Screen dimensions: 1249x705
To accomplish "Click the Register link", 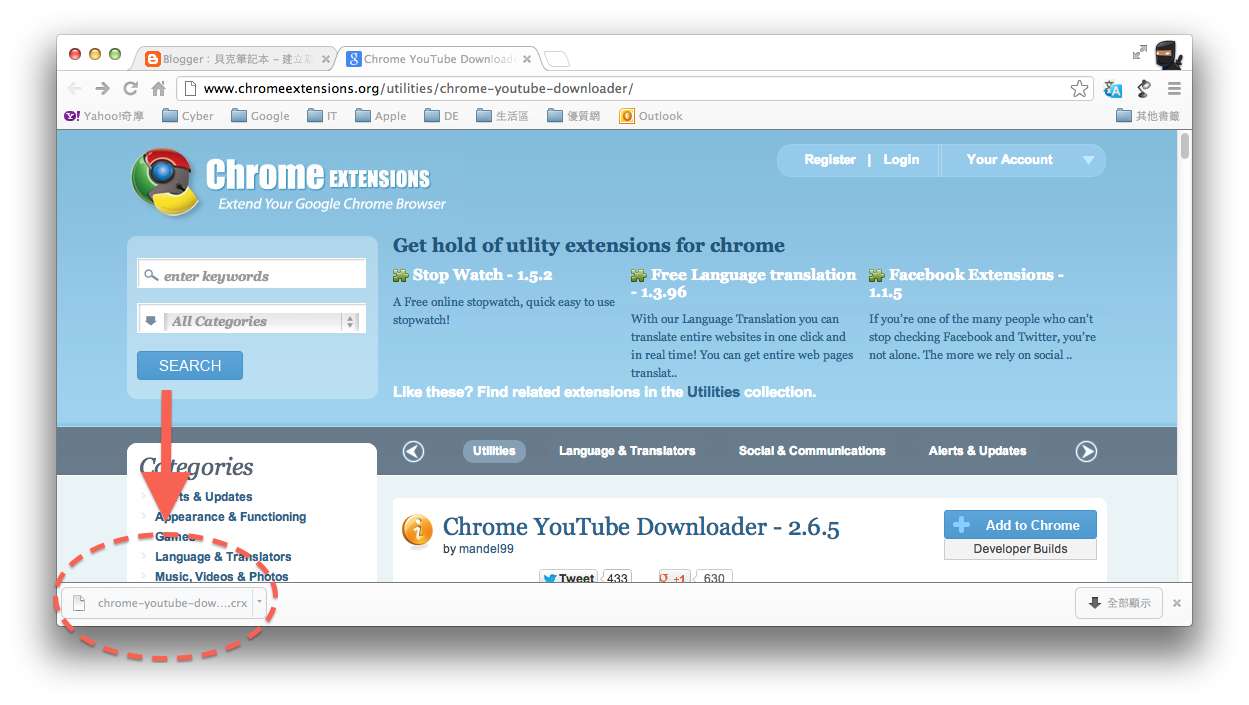I will point(830,160).
